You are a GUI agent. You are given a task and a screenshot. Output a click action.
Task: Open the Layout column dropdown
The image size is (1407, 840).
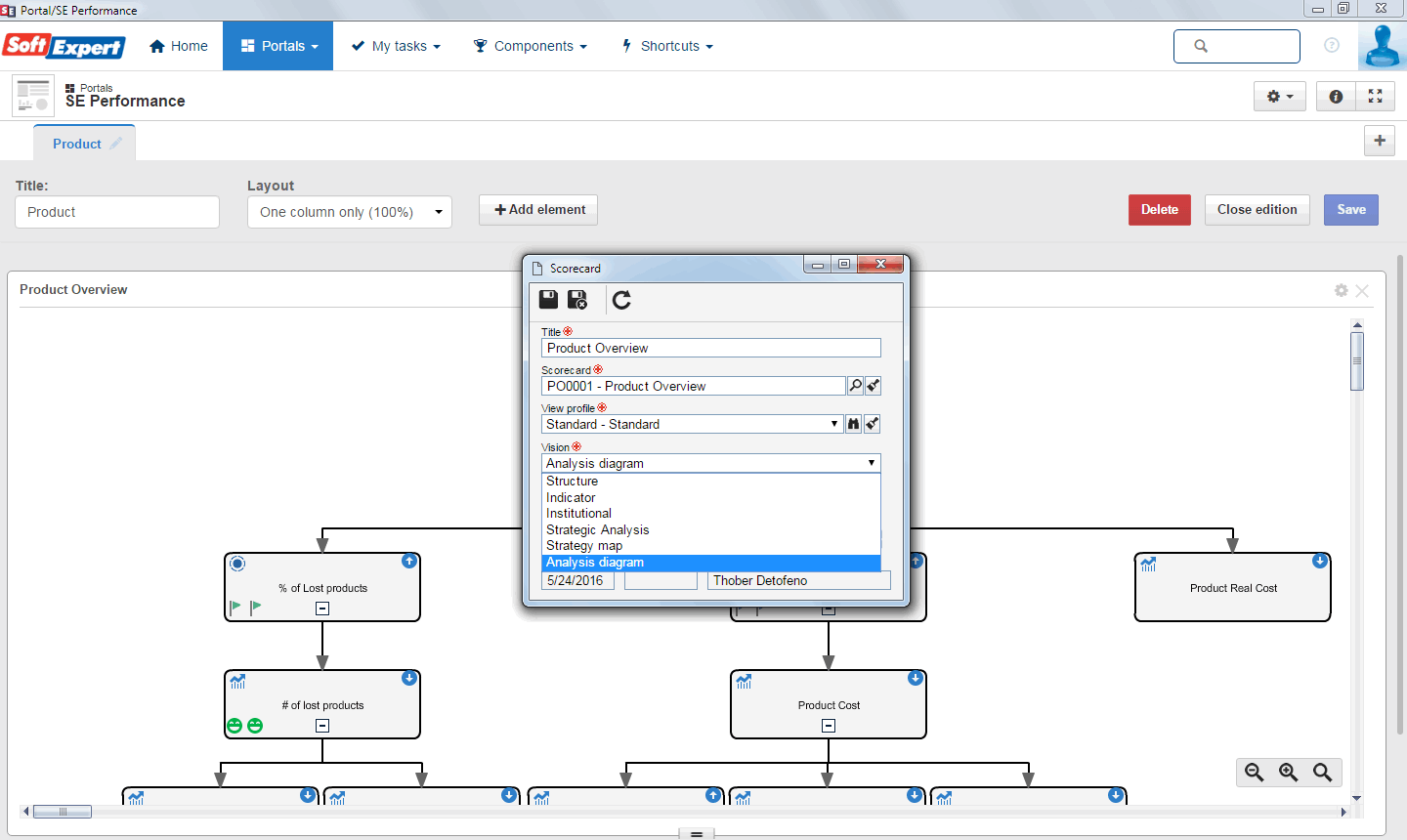(x=350, y=212)
